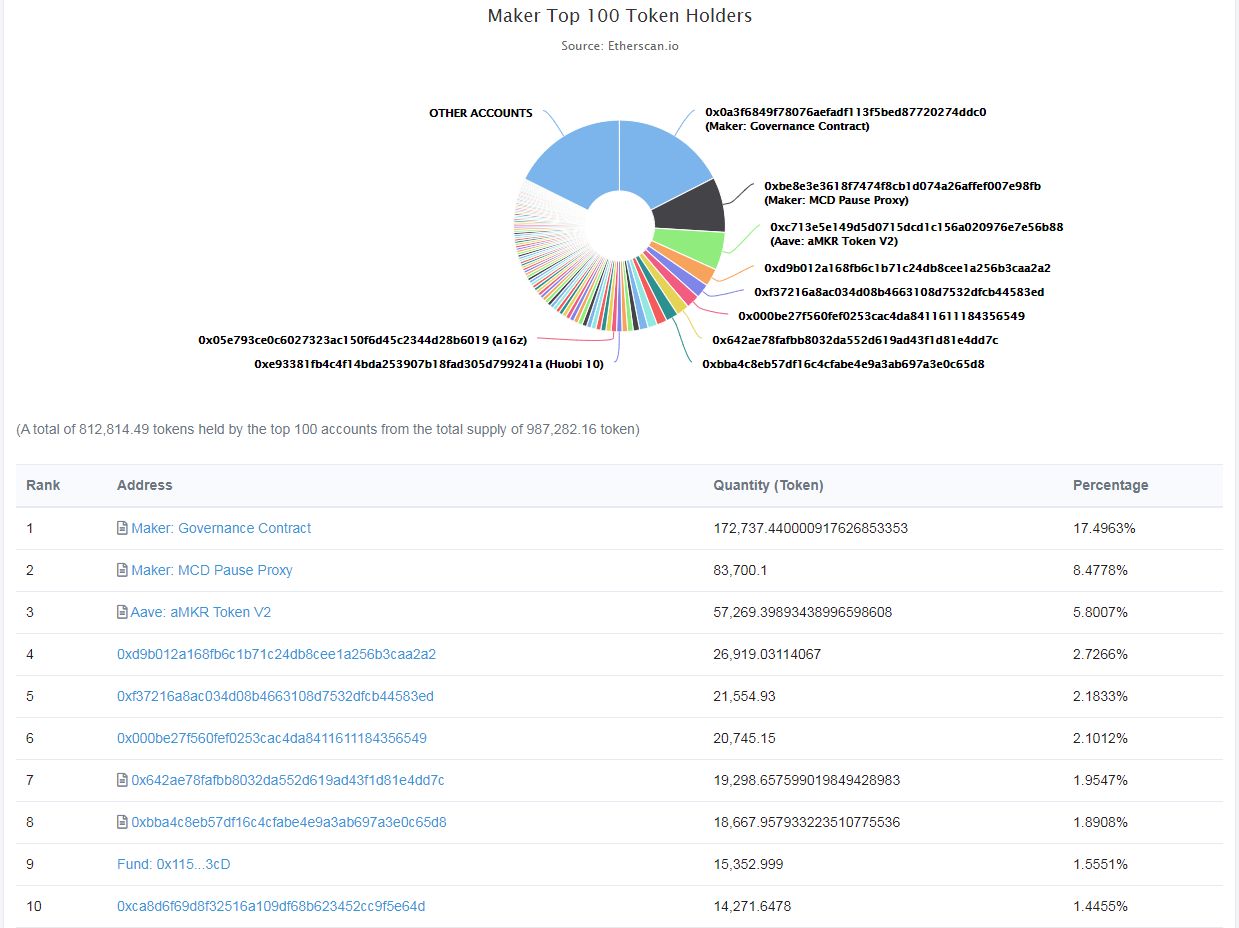The width and height of the screenshot is (1239, 928).
Task: Click the OTHER ACCOUNTS chart label
Action: tap(481, 113)
